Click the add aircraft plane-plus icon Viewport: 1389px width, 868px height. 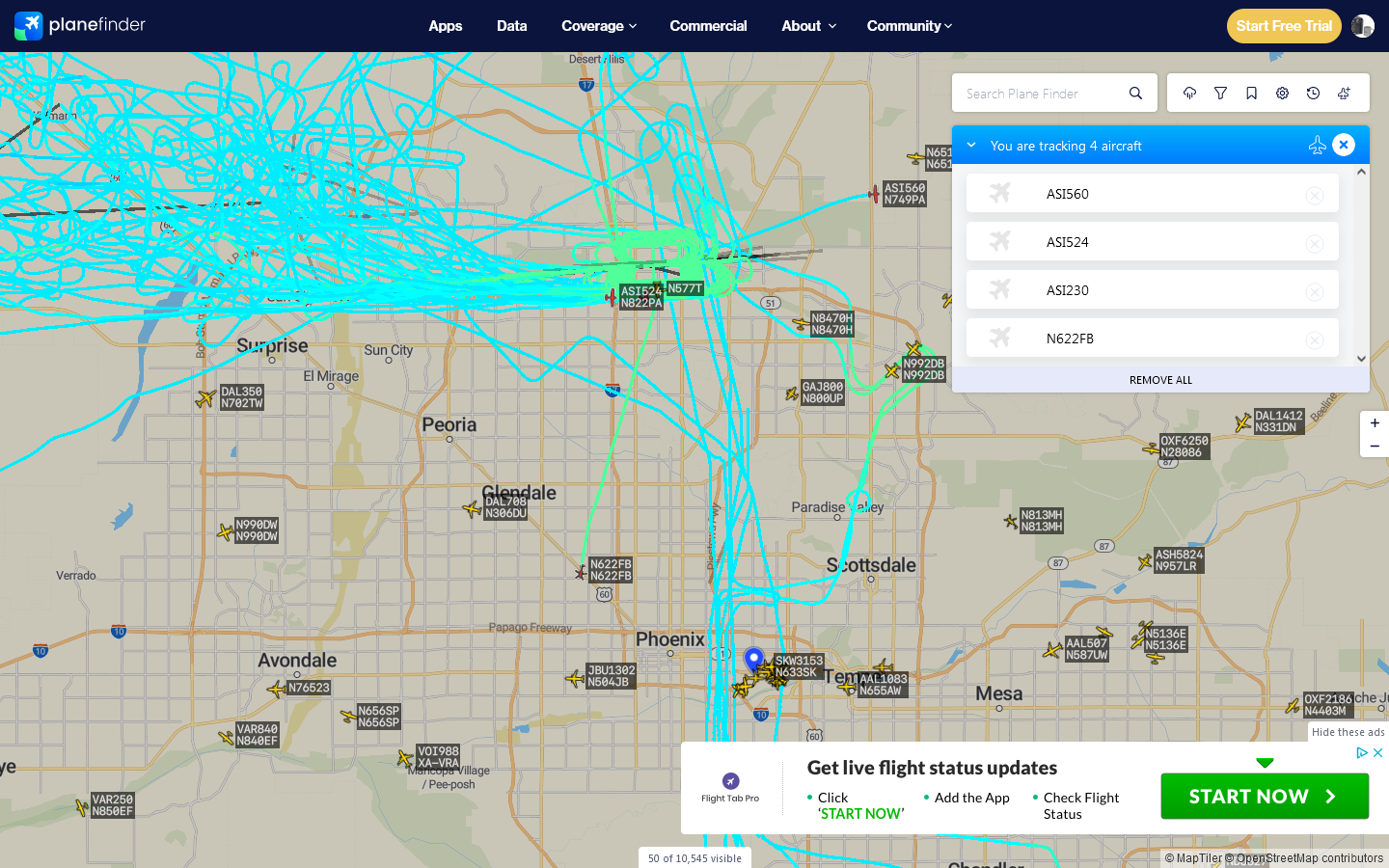1344,94
